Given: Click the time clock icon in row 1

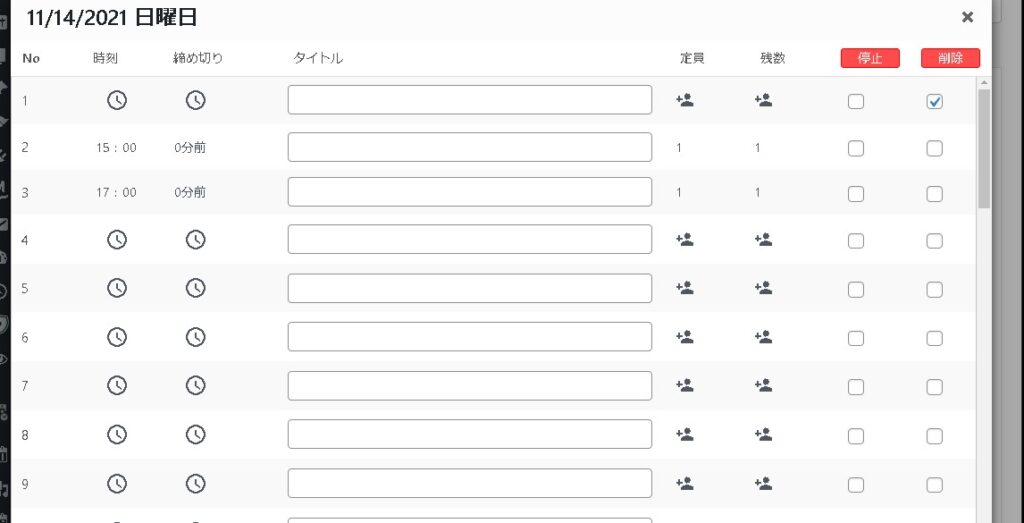Looking at the screenshot, I should pyautogui.click(x=117, y=100).
